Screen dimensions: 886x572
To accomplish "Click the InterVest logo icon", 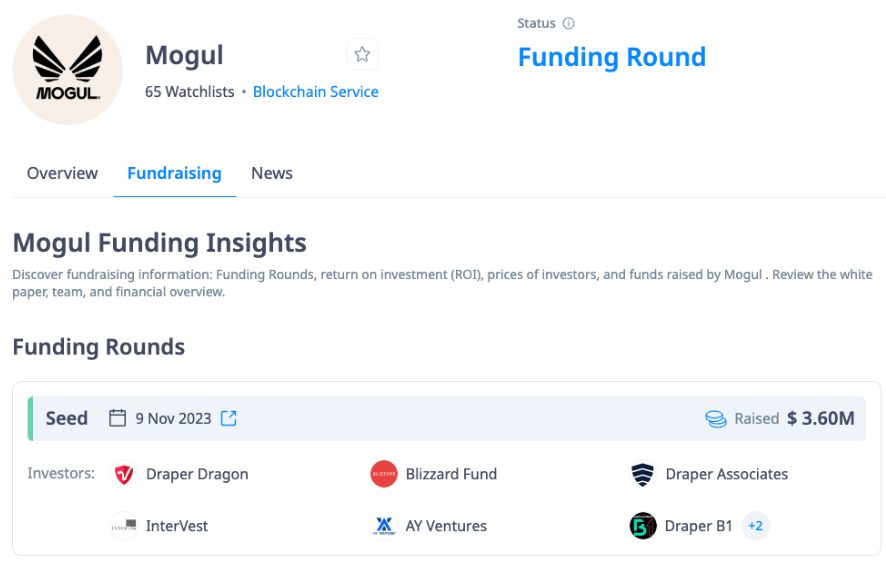I will [x=124, y=526].
